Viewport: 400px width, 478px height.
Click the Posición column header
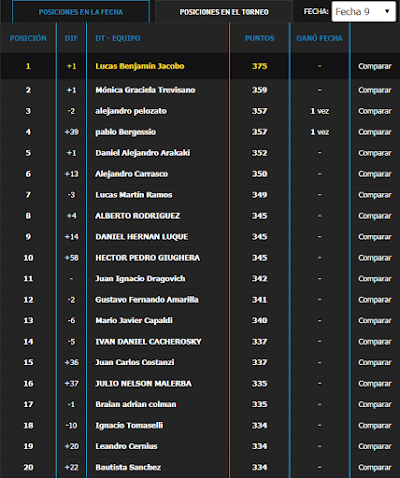pyautogui.click(x=28, y=38)
